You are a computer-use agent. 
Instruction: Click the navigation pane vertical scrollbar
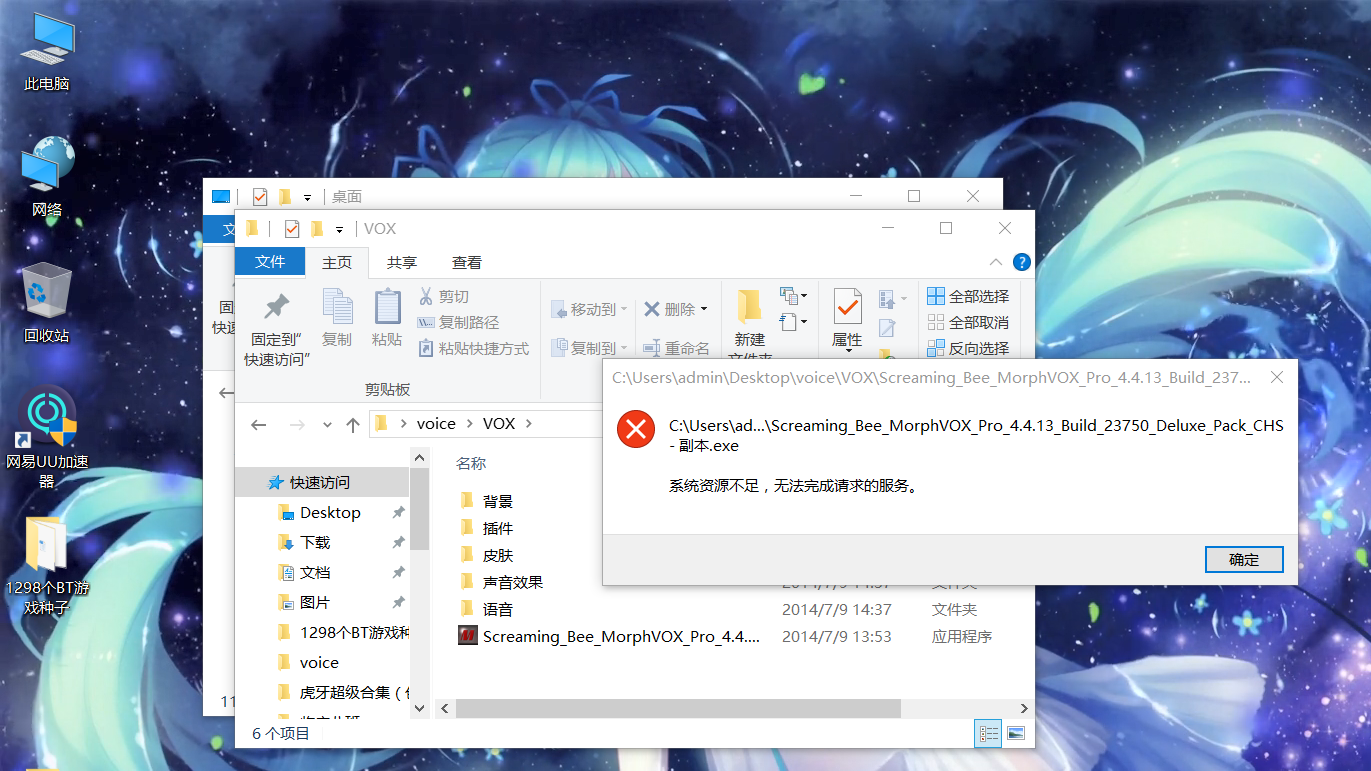coord(419,509)
